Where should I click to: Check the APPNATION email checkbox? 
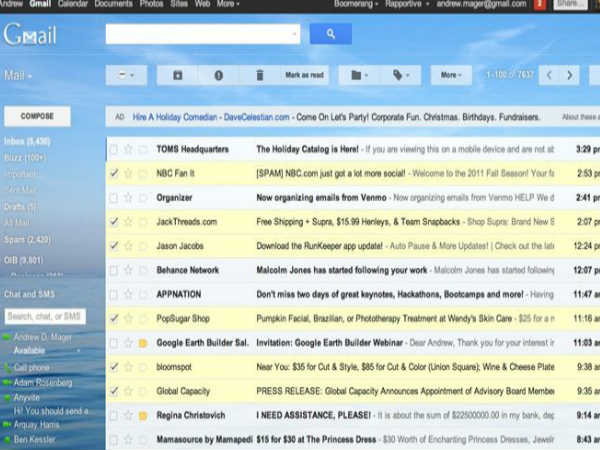tap(114, 294)
